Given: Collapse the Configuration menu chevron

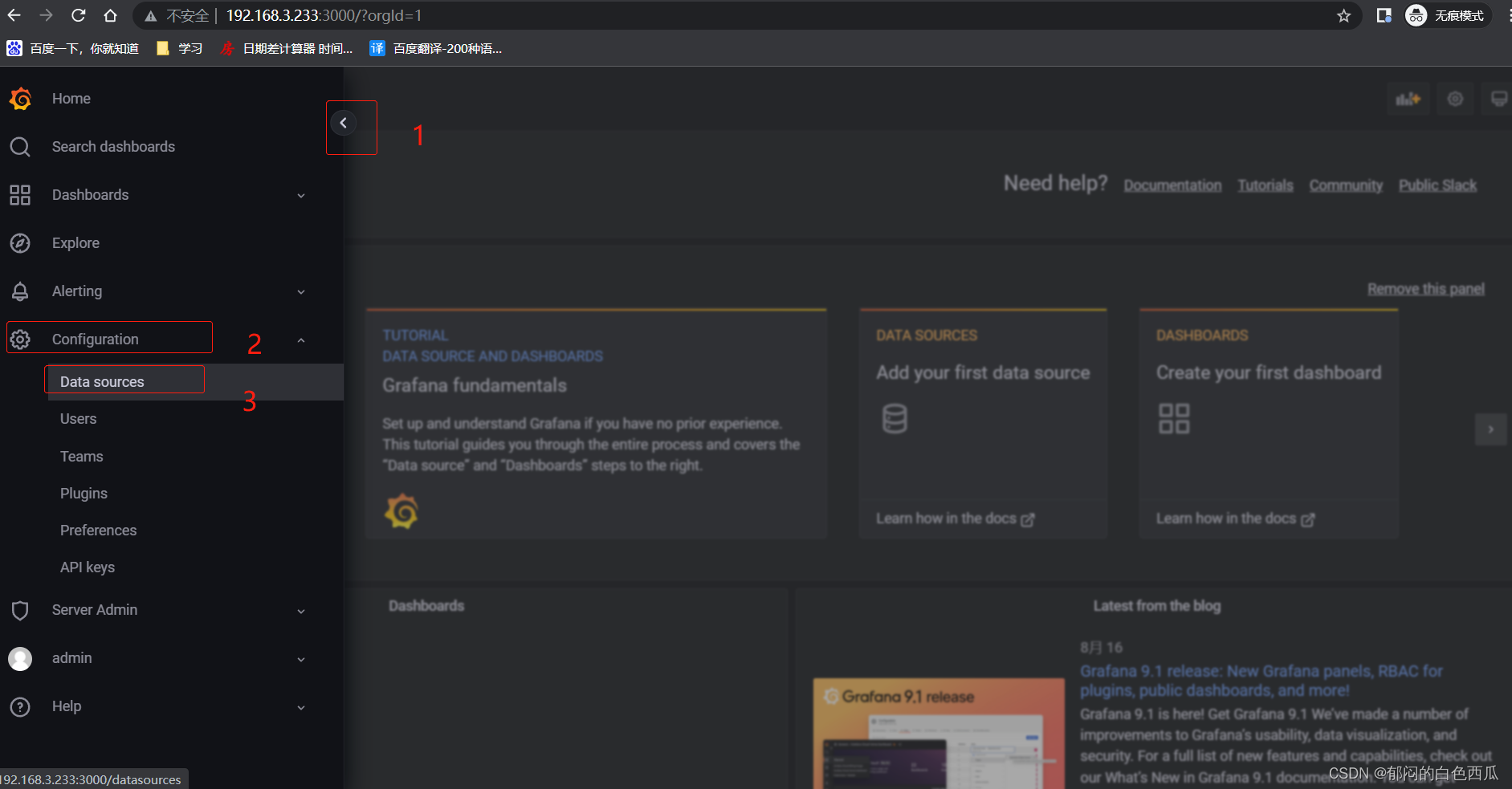Looking at the screenshot, I should pos(301,340).
